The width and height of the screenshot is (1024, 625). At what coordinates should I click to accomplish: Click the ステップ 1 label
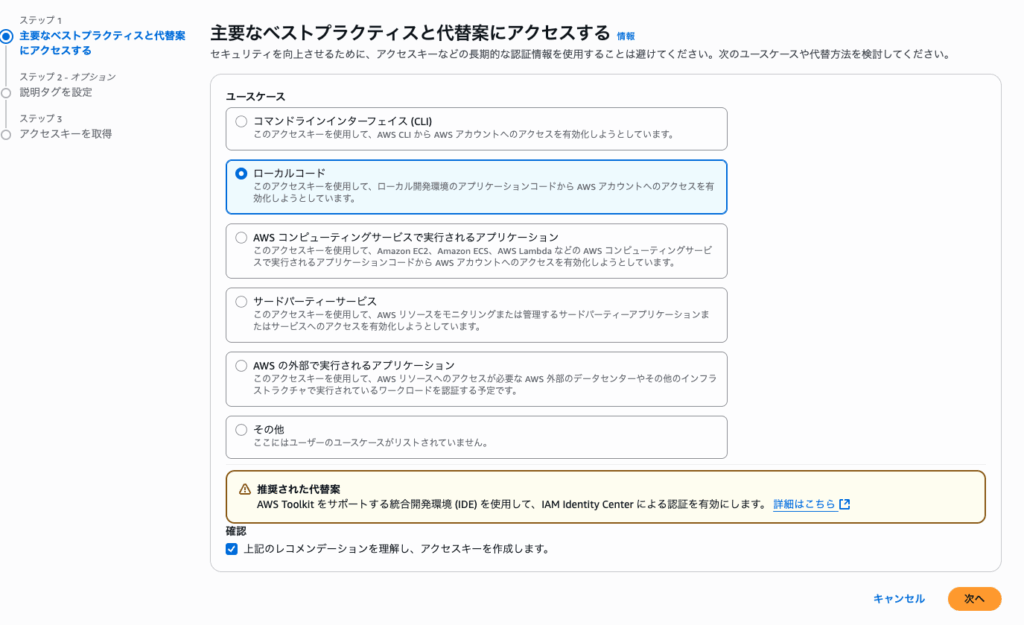[x=40, y=20]
